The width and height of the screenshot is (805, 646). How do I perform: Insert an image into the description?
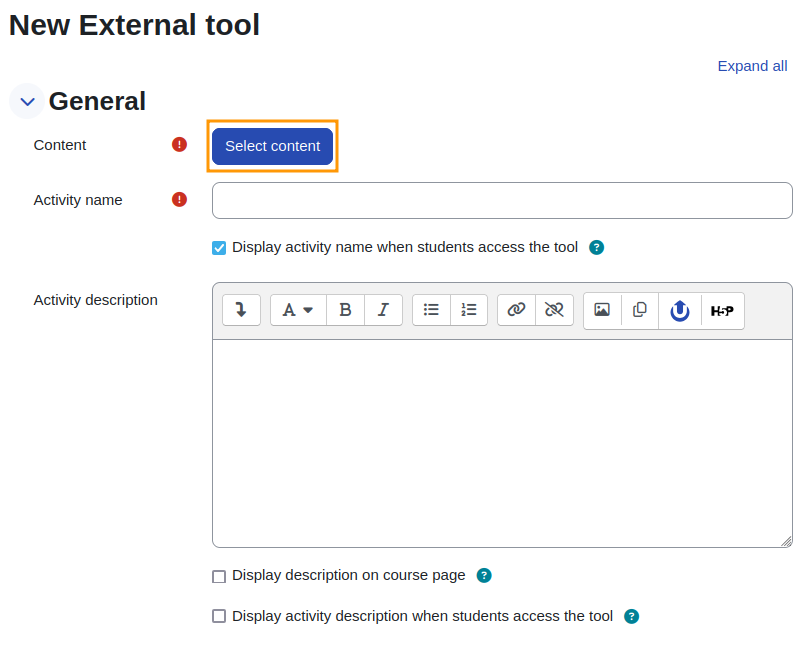point(602,310)
